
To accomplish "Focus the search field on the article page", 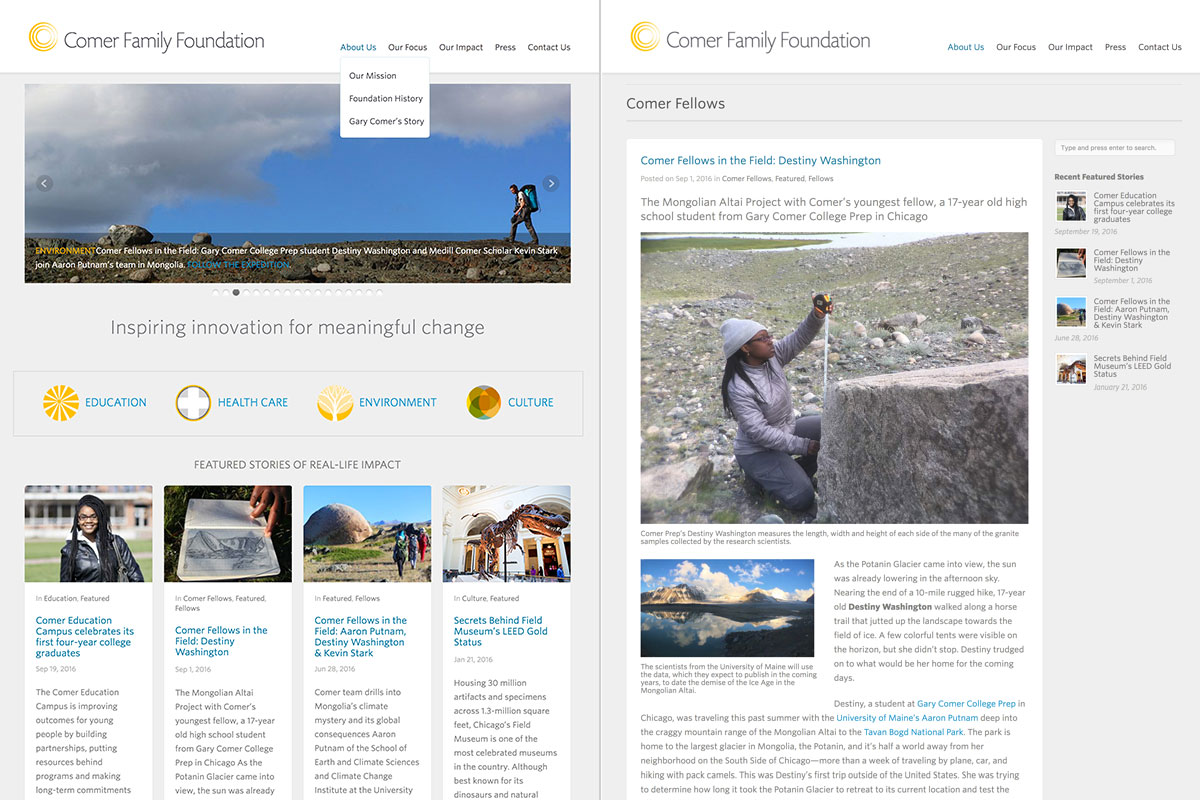I will pos(1114,148).
